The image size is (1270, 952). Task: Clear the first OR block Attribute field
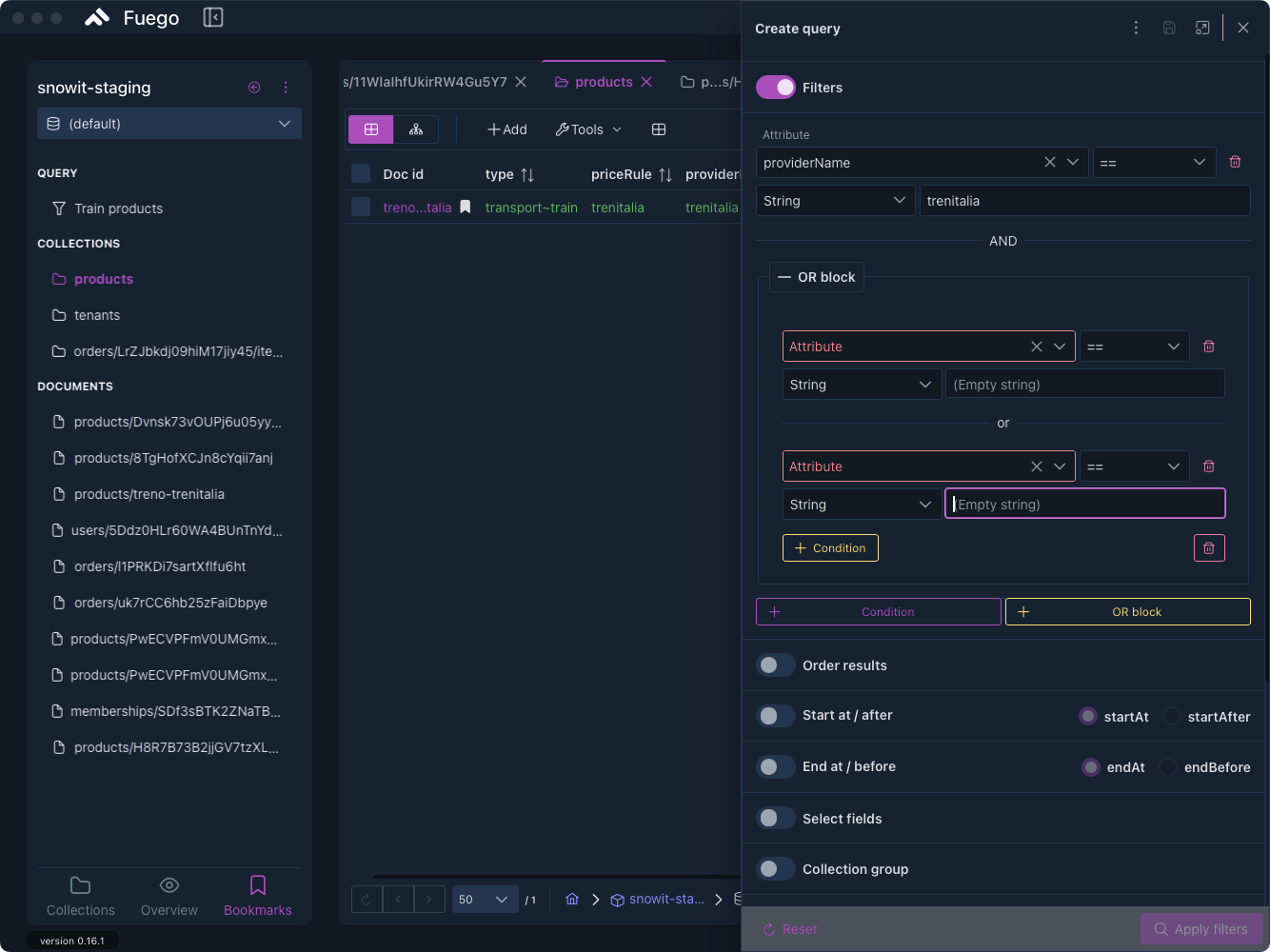pos(1037,347)
